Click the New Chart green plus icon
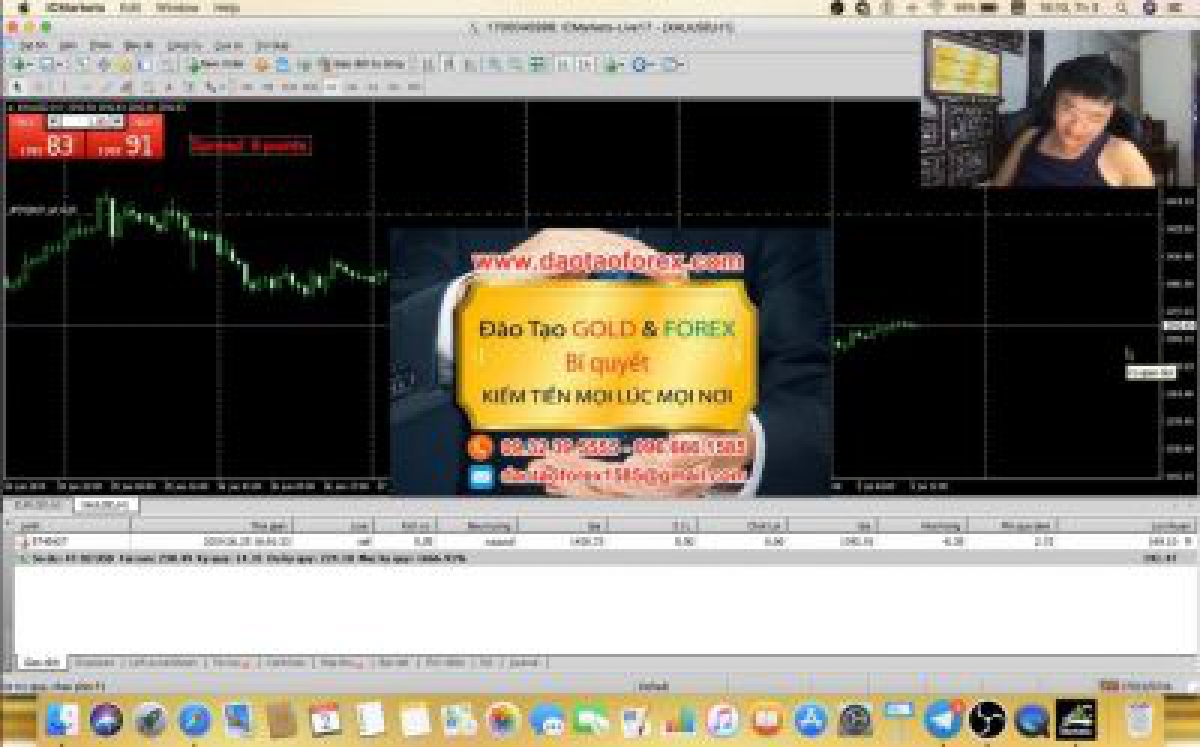This screenshot has height=747, width=1200. tap(20, 64)
